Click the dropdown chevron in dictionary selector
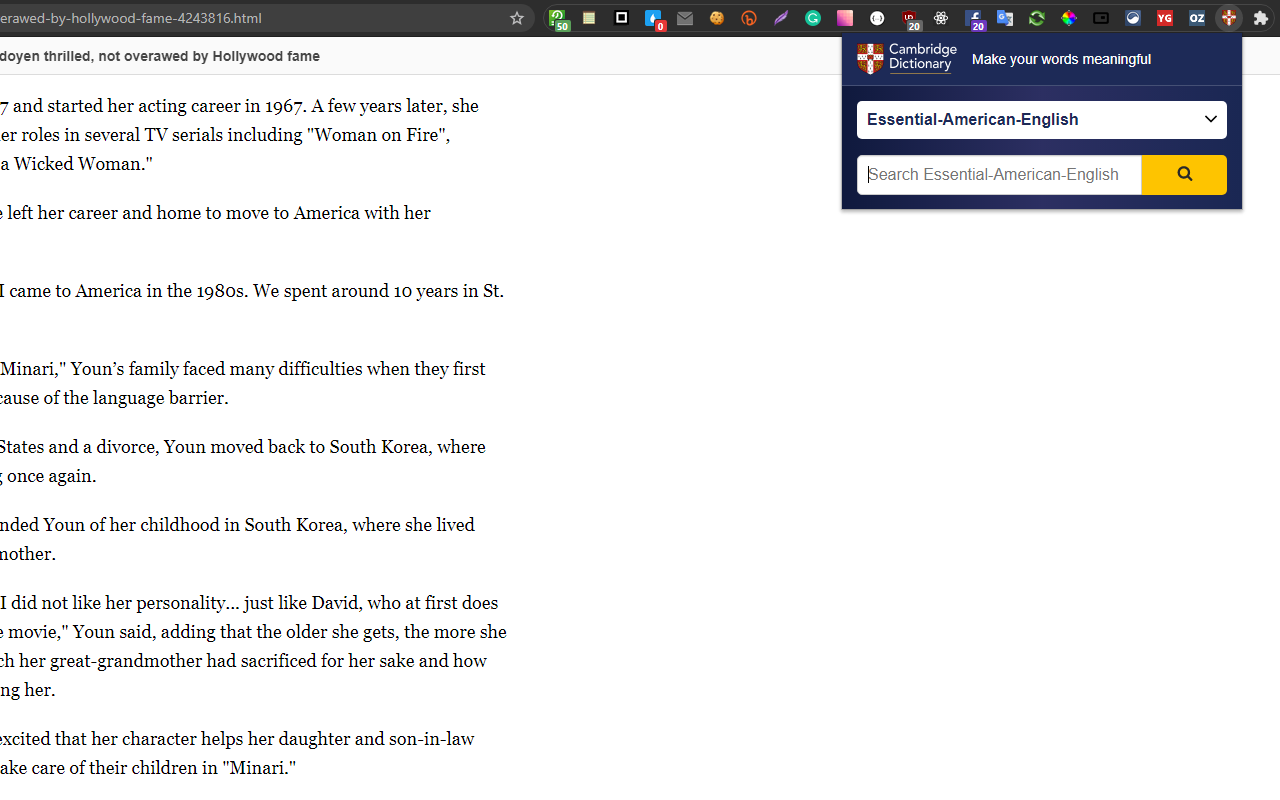The image size is (1280, 800). point(1210,120)
